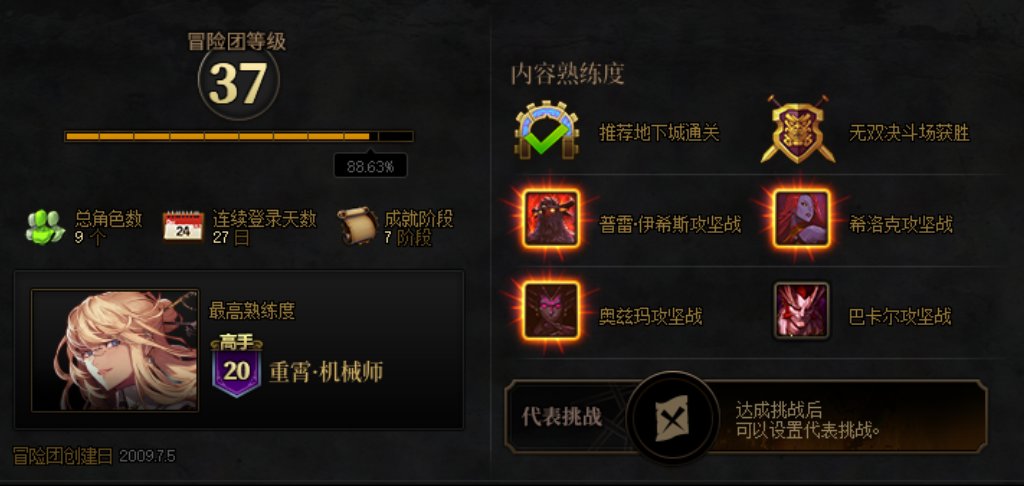Viewport: 1024px width, 486px height.
Task: Click the 无双决斗场获胜 shield swords icon
Action: [798, 129]
